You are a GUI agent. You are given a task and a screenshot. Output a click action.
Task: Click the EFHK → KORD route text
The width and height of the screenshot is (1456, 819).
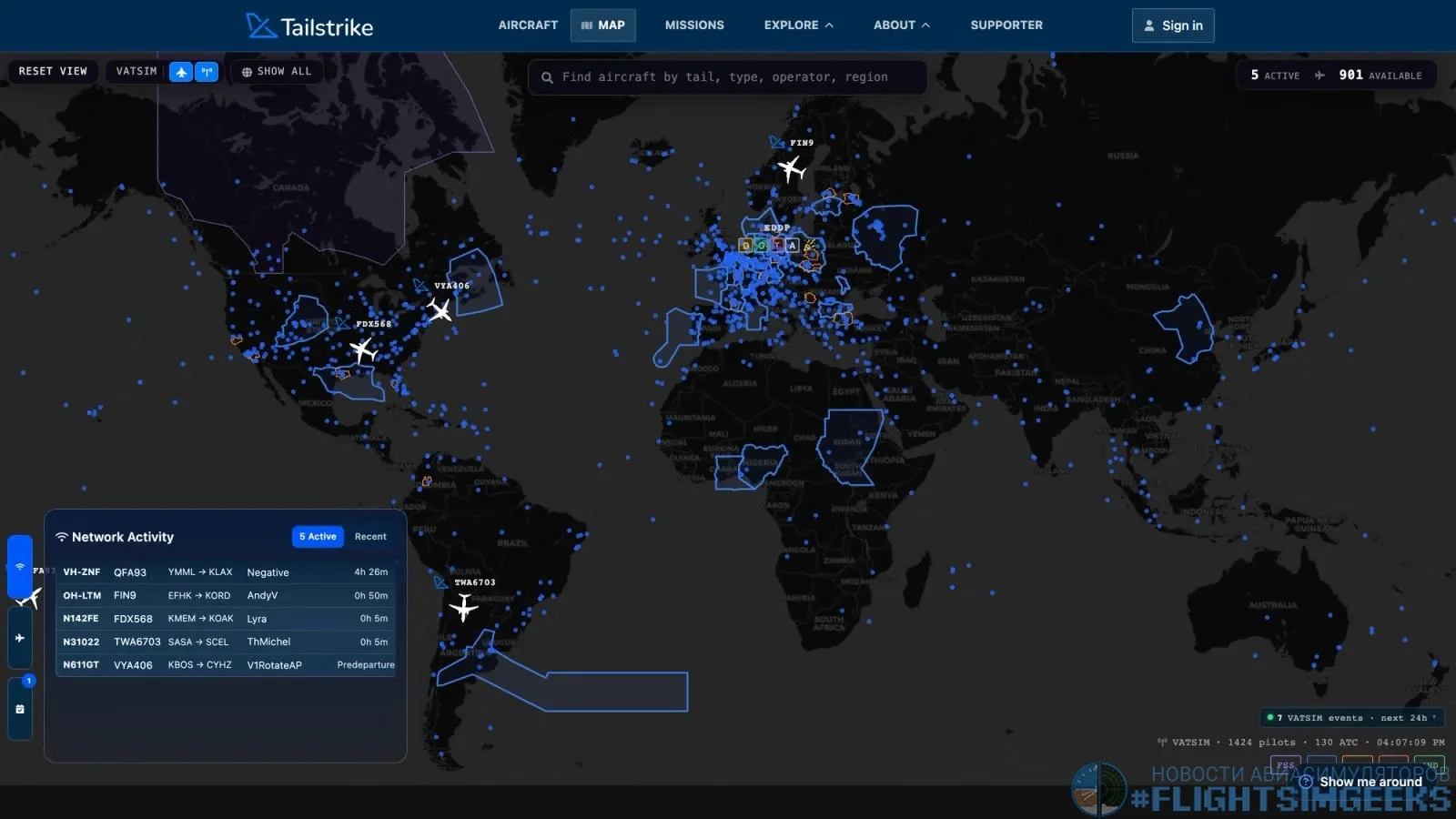(x=199, y=595)
